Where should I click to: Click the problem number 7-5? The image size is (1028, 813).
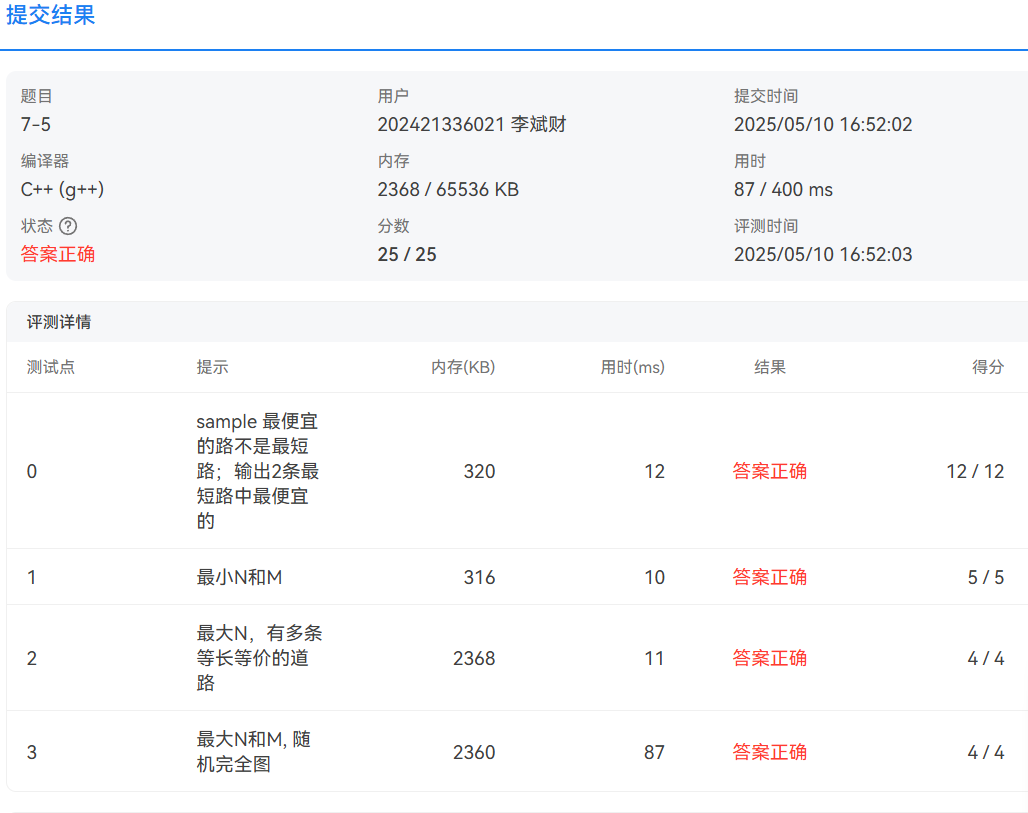38,125
